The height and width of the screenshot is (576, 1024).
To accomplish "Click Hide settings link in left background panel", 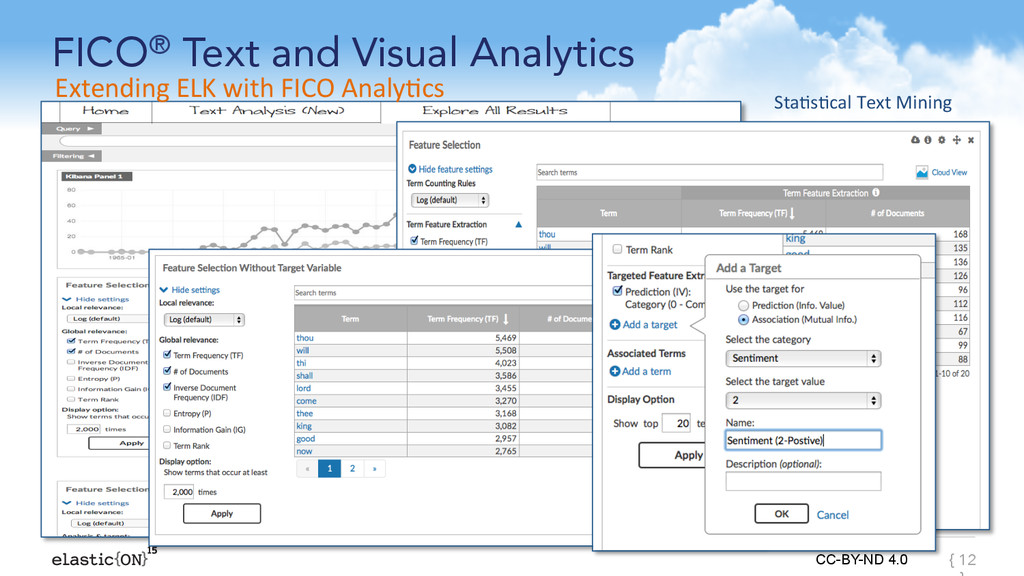I will pos(102,299).
